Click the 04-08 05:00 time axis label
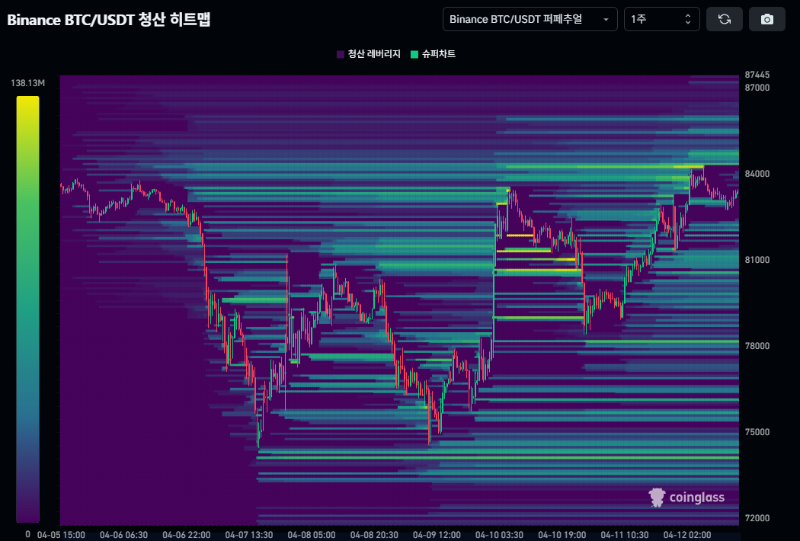Viewport: 800px width, 541px height. 311,535
